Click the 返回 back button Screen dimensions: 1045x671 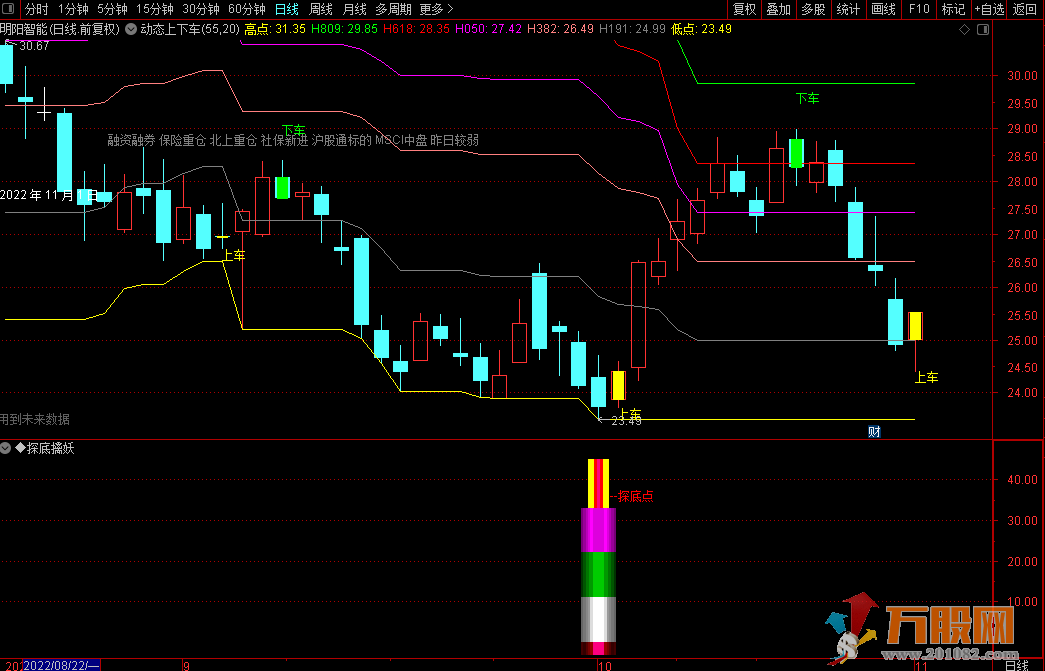point(1025,9)
